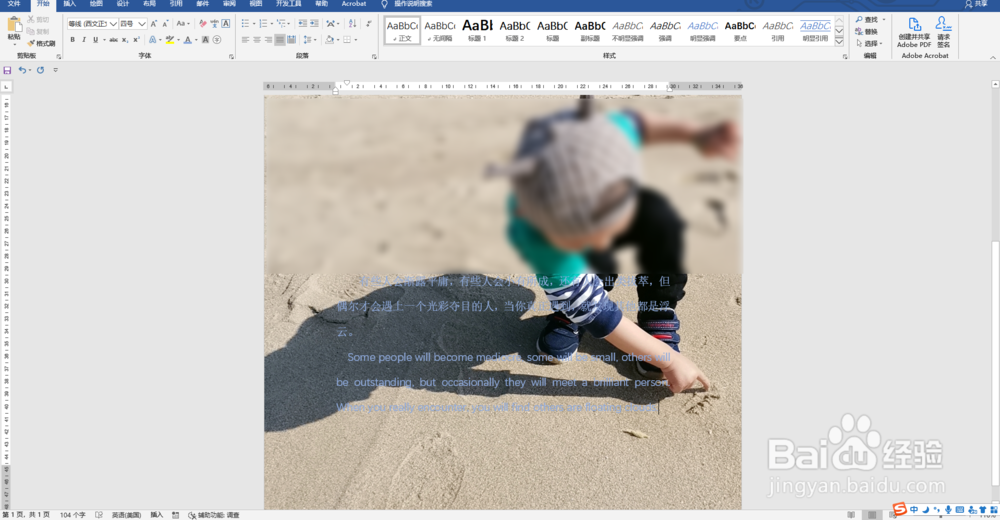This screenshot has width=1000, height=520.
Task: Open the bullets list dropdown arrow
Action: pos(254,24)
